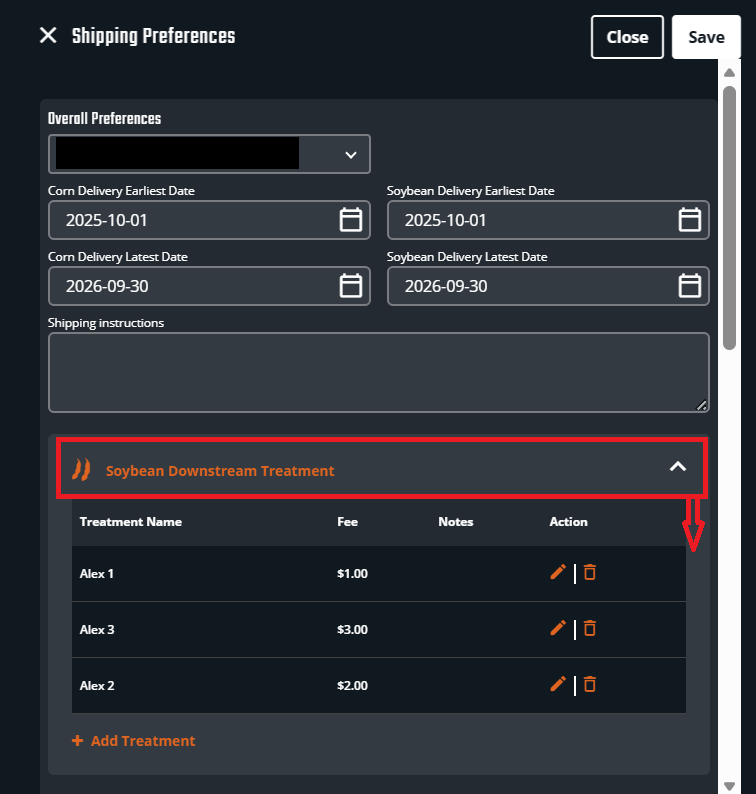Viewport: 756px width, 794px height.
Task: Open calendar for Soybean Delivery Earliest Date
Action: tap(689, 220)
